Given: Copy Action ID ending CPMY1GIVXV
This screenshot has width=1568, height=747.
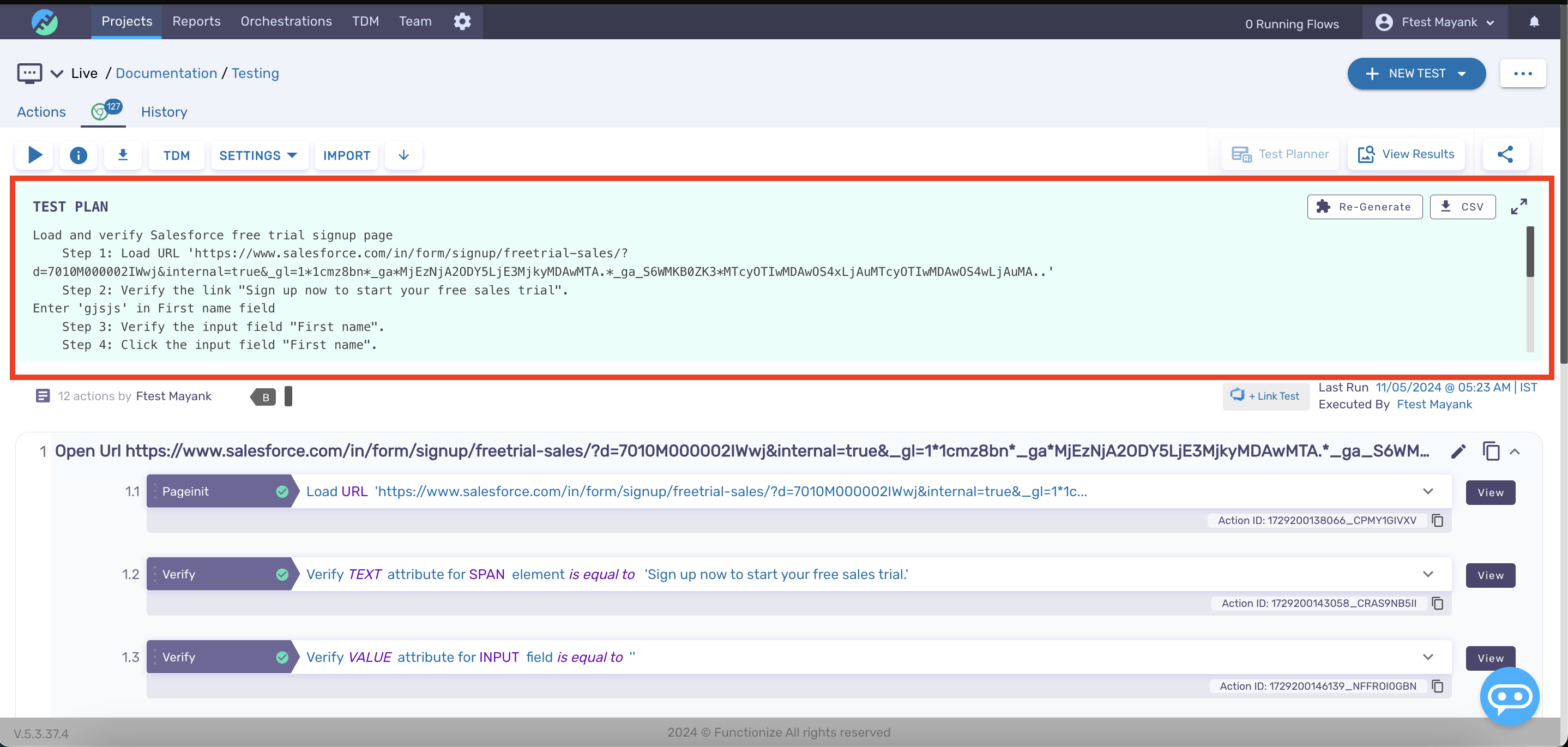Looking at the screenshot, I should coord(1438,520).
